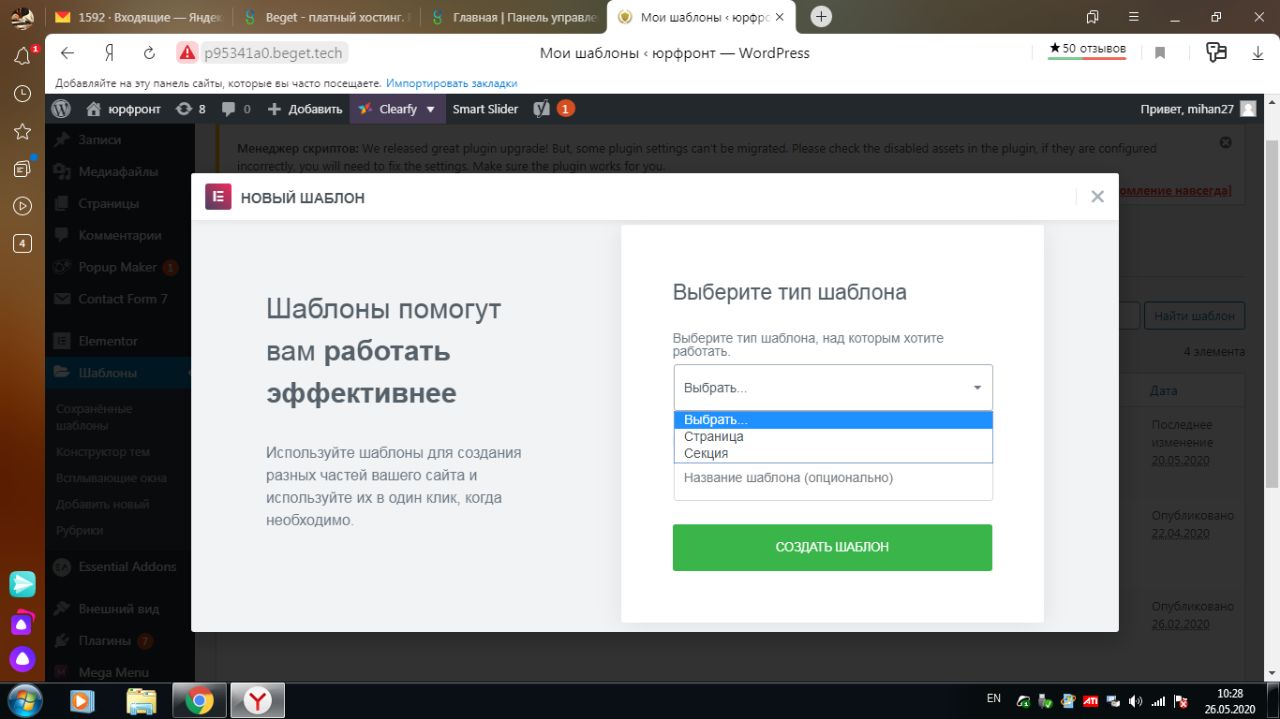
Task: Open comments bubble in admin bar
Action: pos(236,109)
